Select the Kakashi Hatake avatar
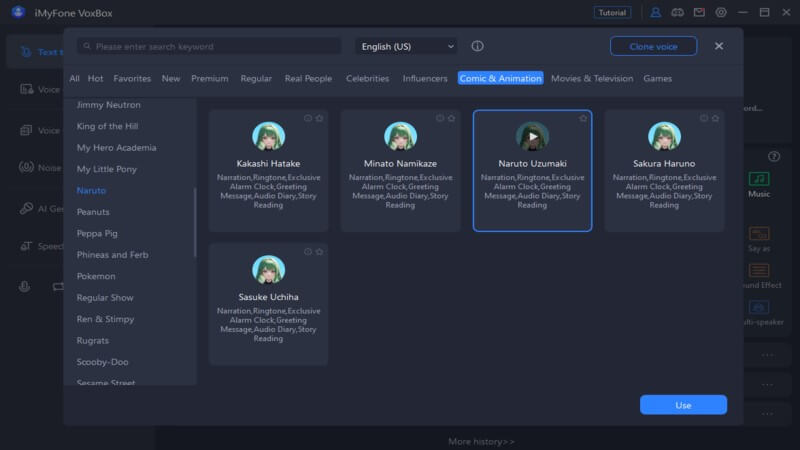Screen dimensions: 800x450 coord(268,136)
